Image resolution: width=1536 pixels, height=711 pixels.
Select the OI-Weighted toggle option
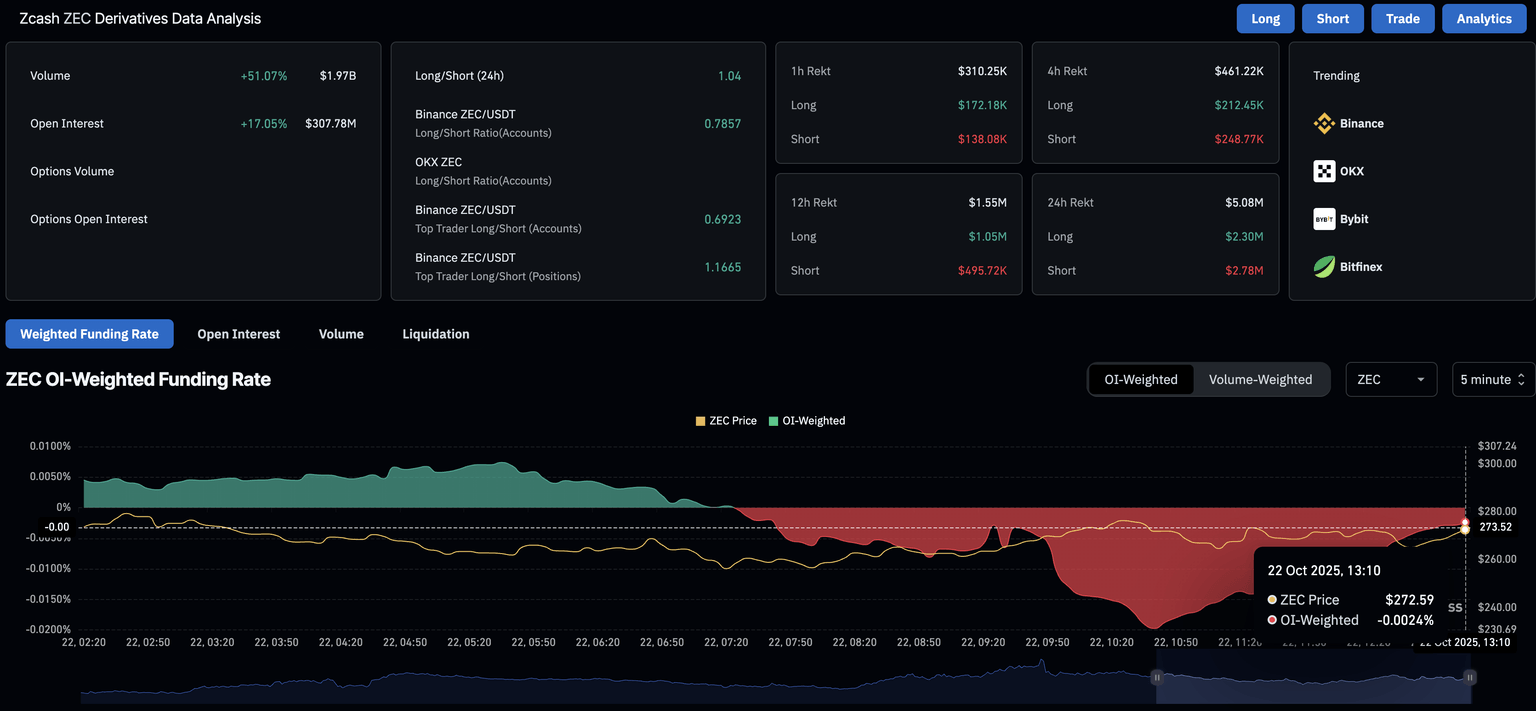1141,380
